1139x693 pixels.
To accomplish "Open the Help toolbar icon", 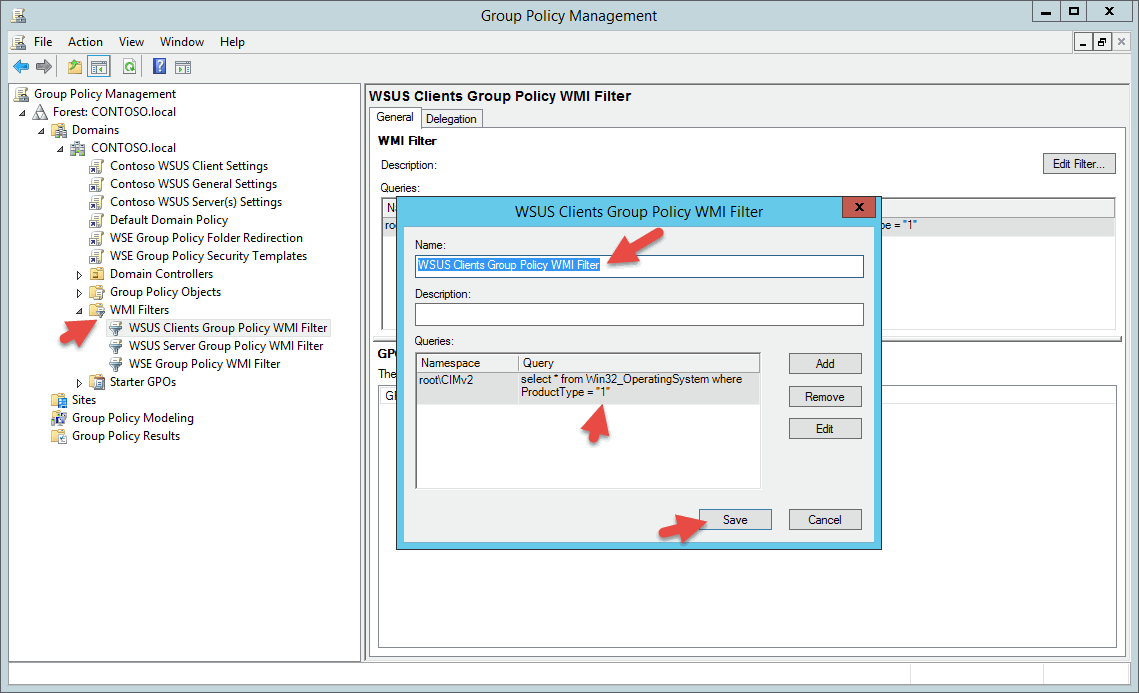I will pos(160,67).
